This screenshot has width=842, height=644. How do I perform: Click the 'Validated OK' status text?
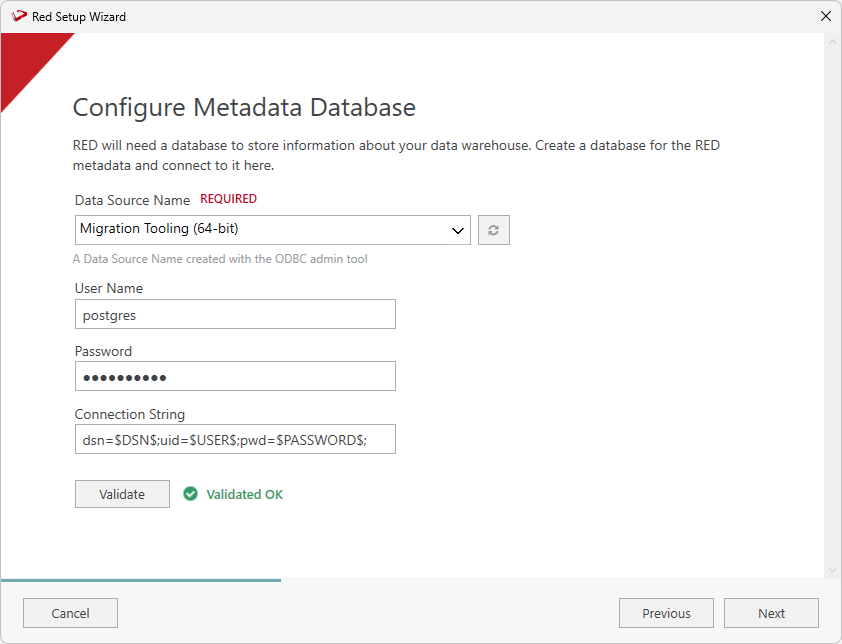click(245, 495)
